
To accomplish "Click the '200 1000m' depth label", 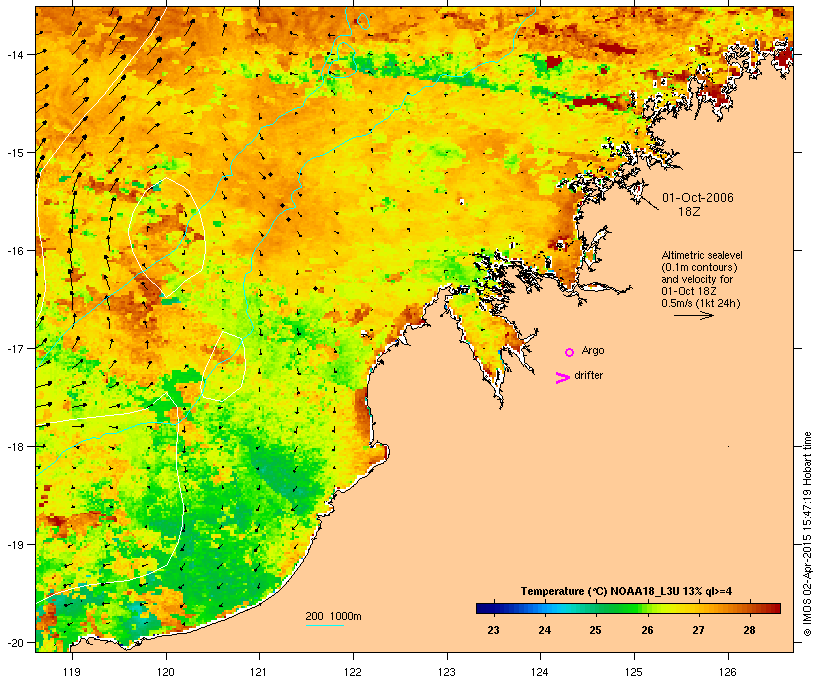I will (333, 616).
